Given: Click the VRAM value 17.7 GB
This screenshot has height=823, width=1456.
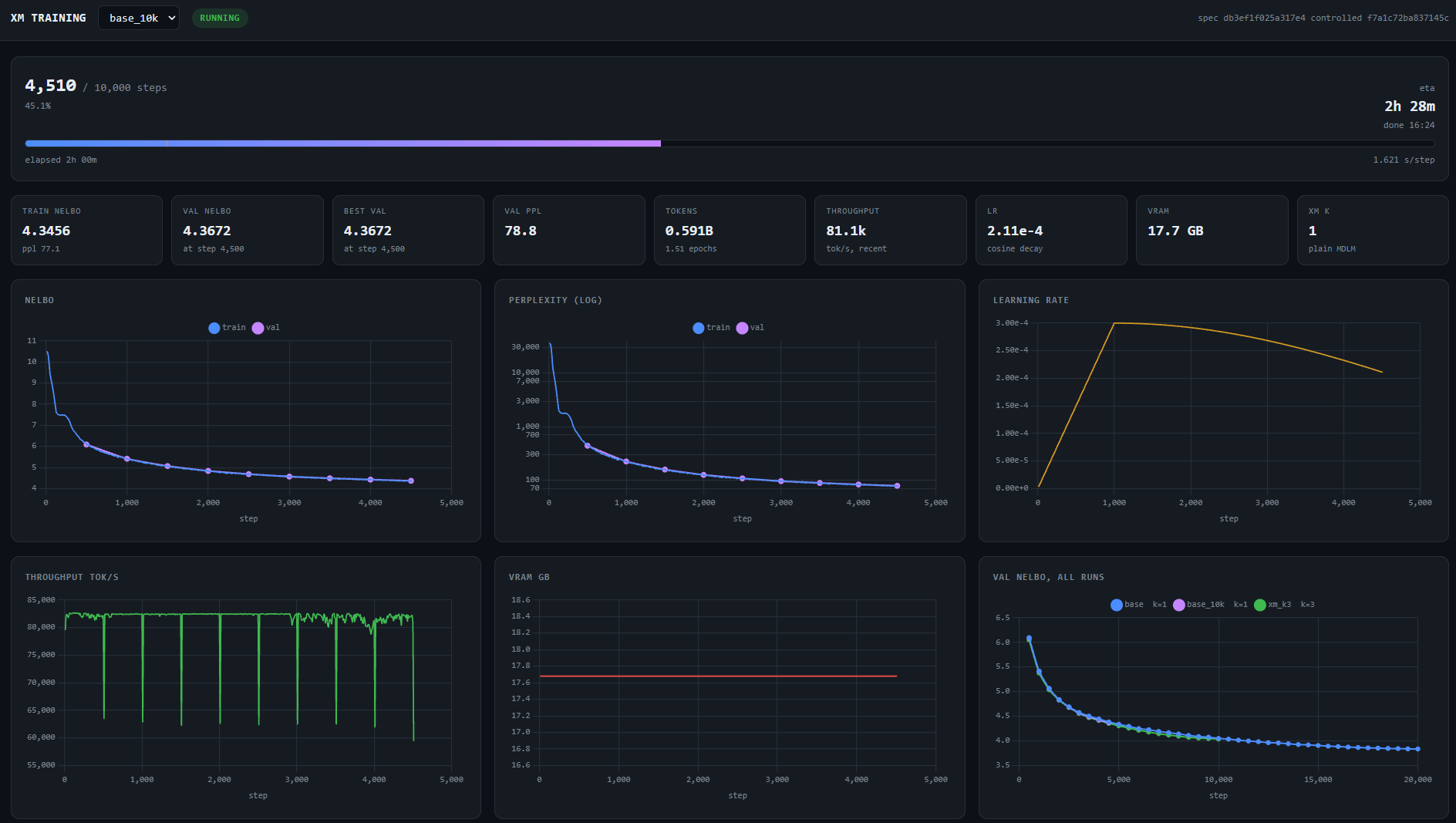Looking at the screenshot, I should [1175, 231].
